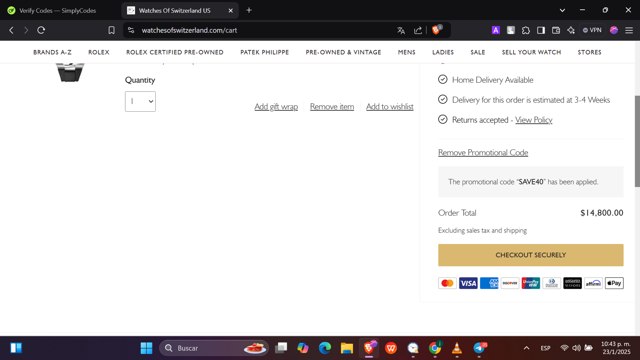640x360 pixels.
Task: Click the Remove item link
Action: (332, 107)
